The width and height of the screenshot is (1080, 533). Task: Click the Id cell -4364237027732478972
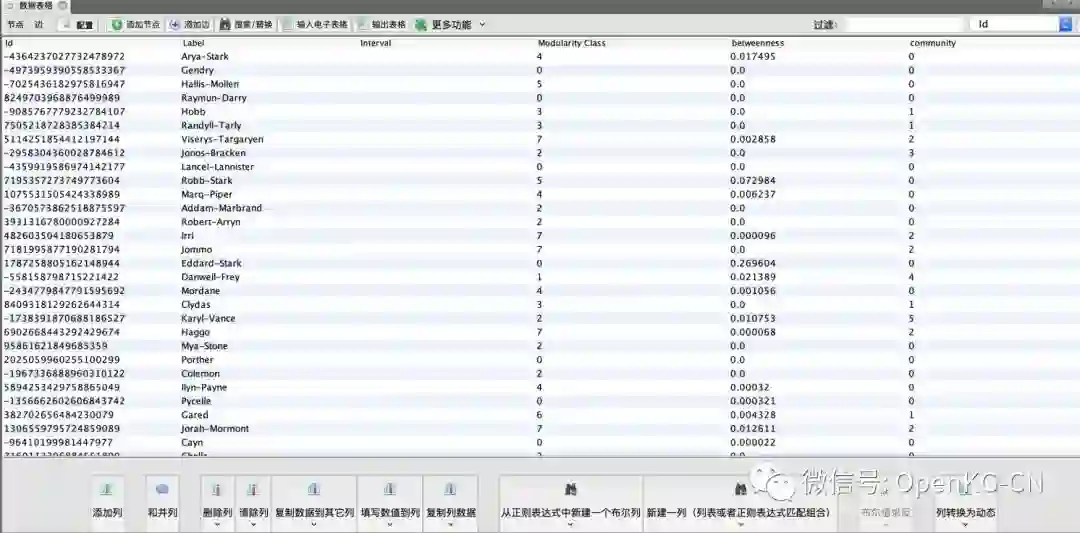tap(64, 56)
